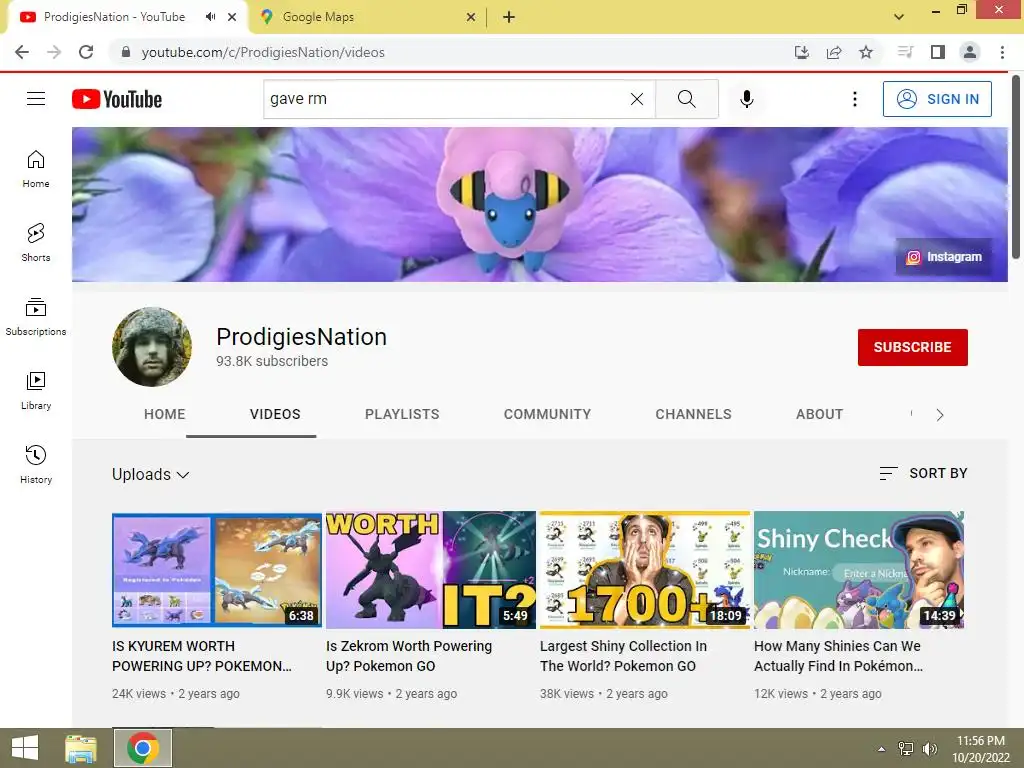Click the taskbar clock and date

point(981,749)
